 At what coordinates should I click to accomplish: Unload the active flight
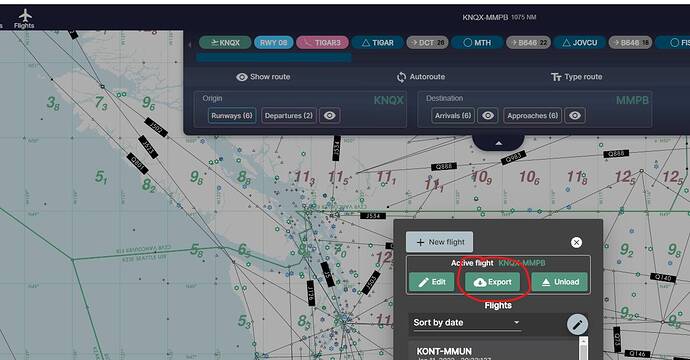(x=560, y=282)
